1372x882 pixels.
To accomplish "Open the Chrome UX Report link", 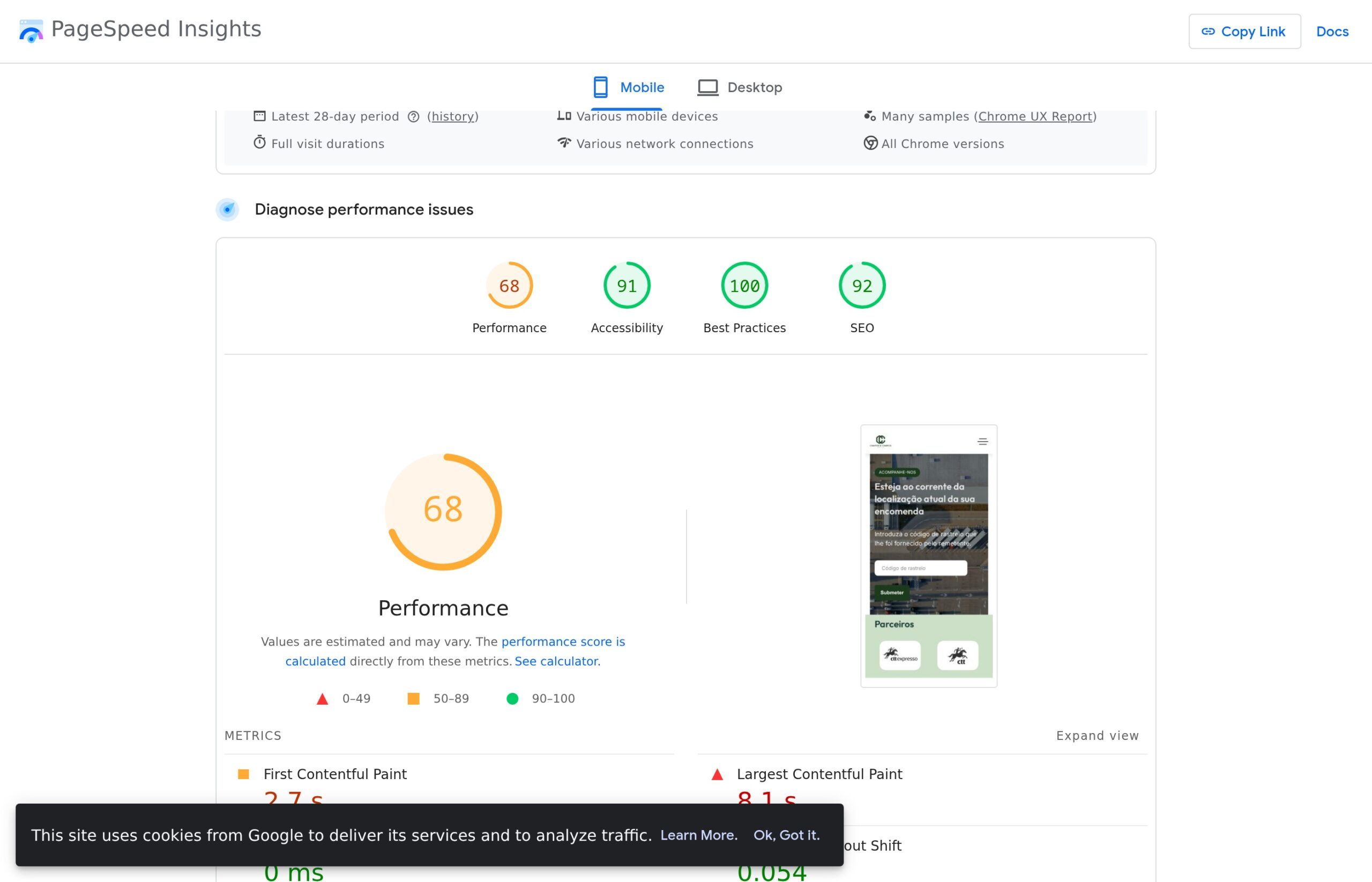I will (1034, 116).
